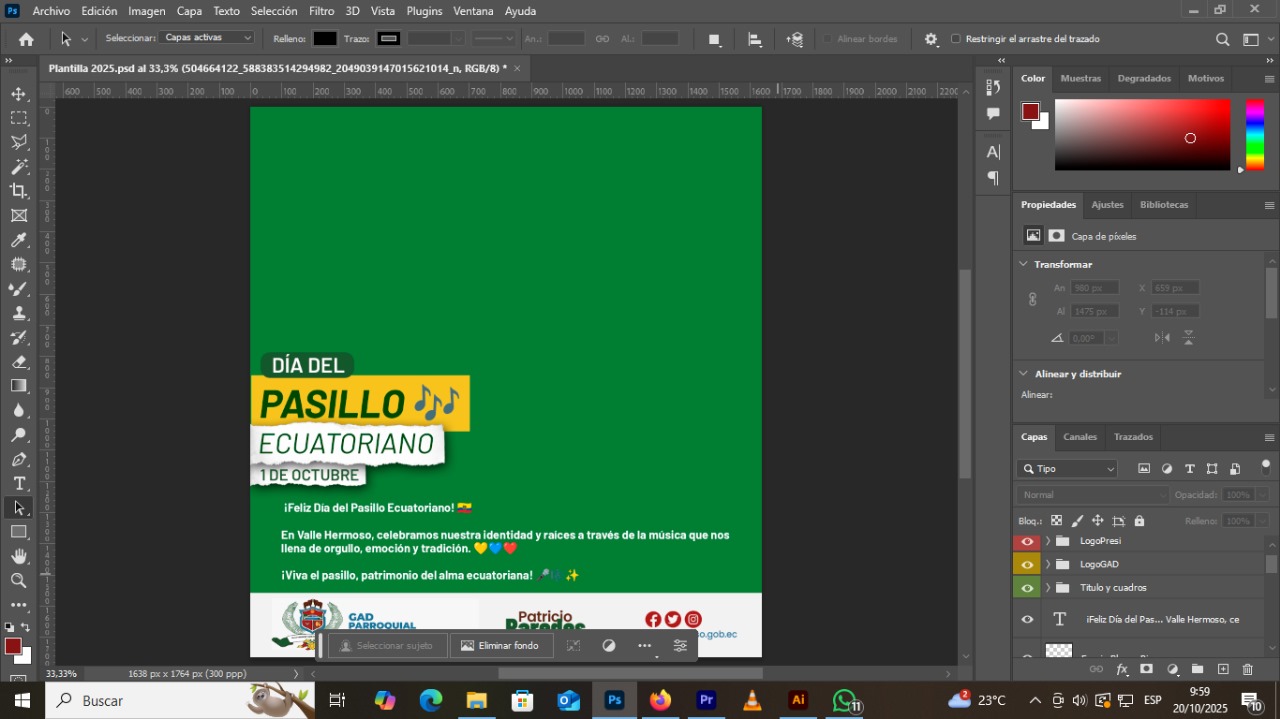This screenshot has width=1280, height=719.
Task: Toggle visibility of Título y cuadros group
Action: coord(1027,588)
